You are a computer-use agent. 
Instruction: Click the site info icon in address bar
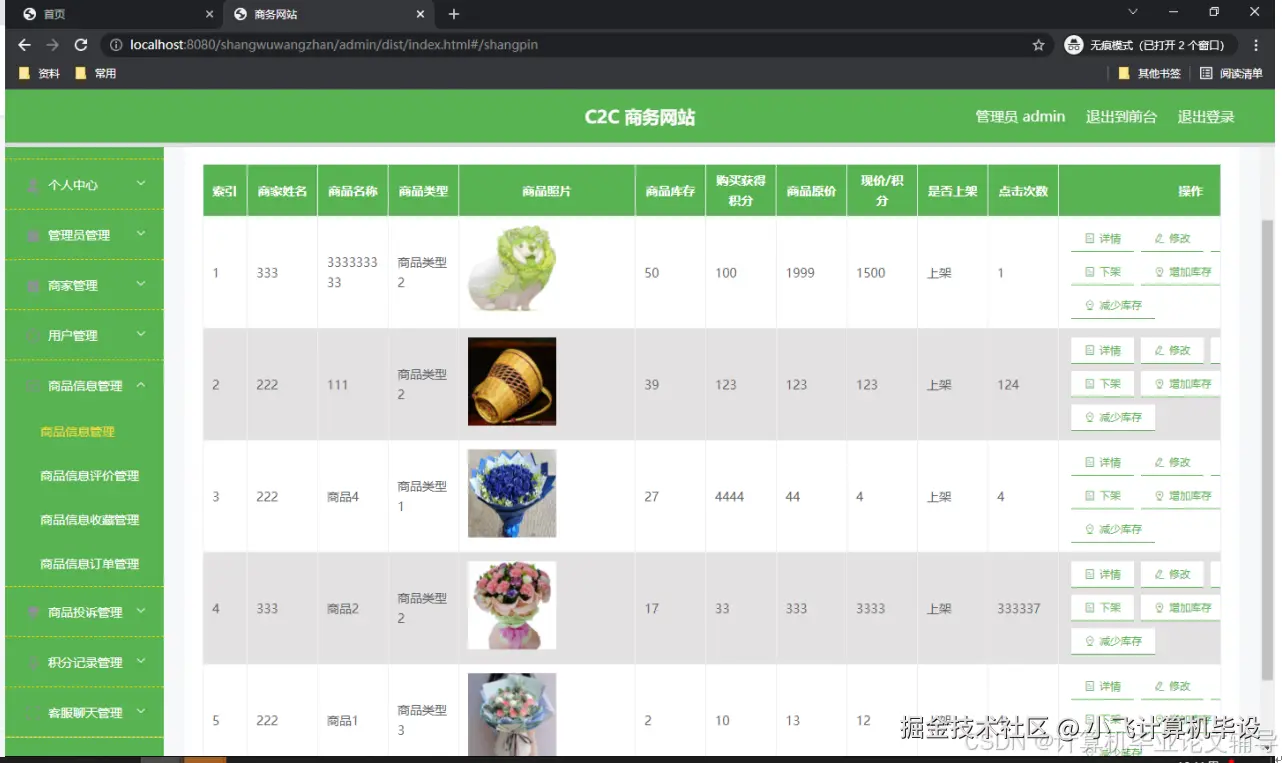click(x=115, y=45)
